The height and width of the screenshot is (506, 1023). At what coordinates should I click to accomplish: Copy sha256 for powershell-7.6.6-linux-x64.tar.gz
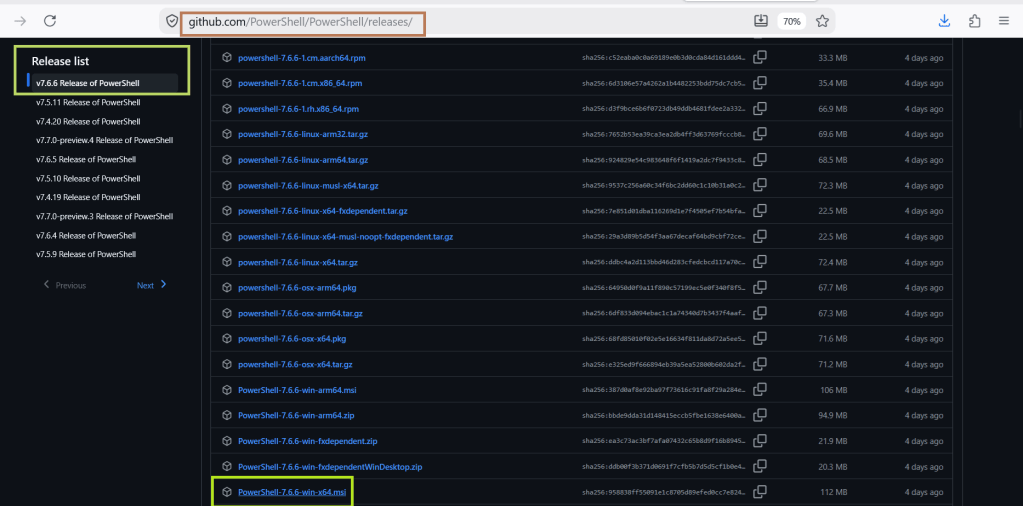point(759,262)
